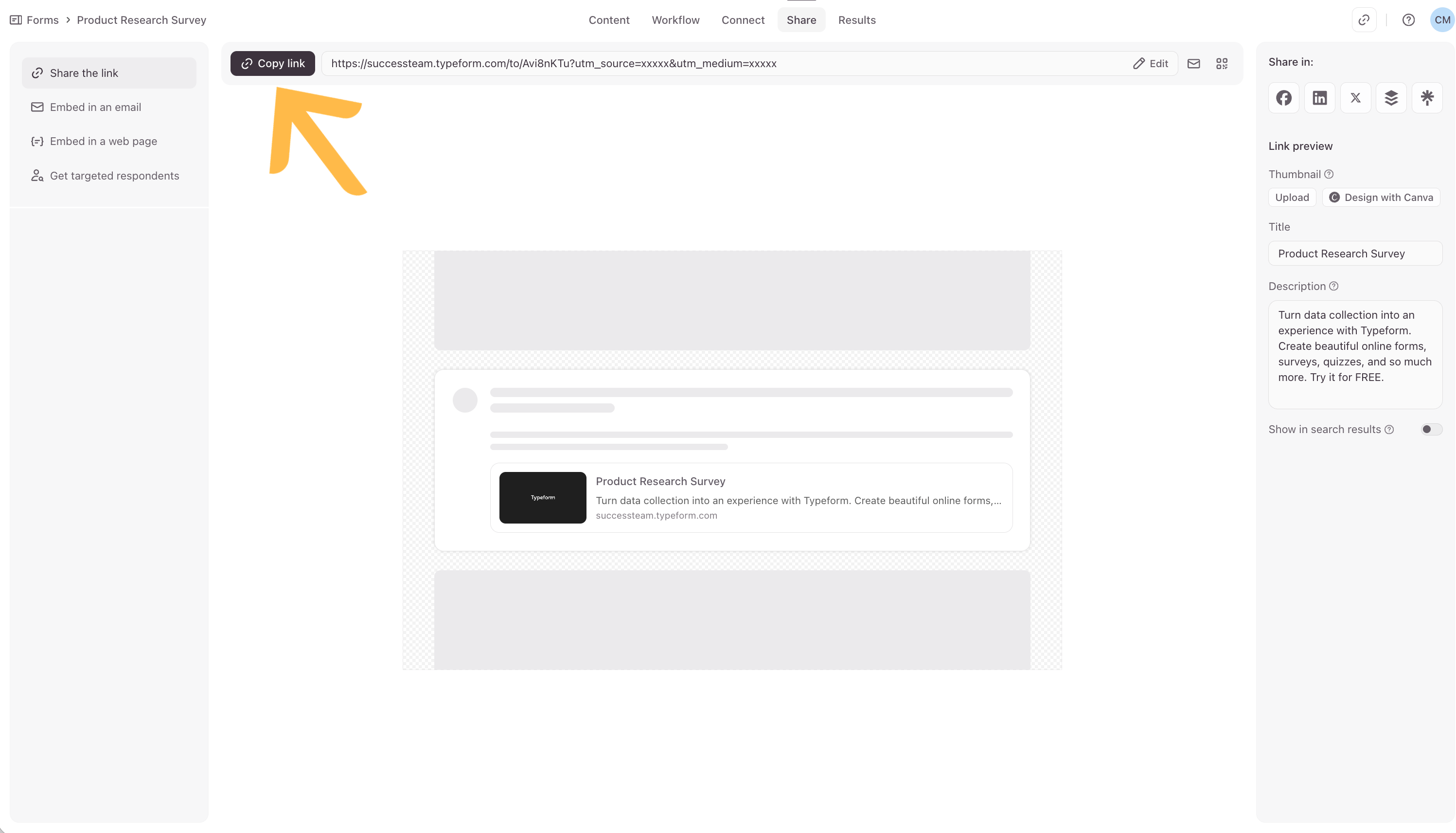The height and width of the screenshot is (833, 1456).
Task: Select Get targeted respondents option
Action: tap(114, 176)
